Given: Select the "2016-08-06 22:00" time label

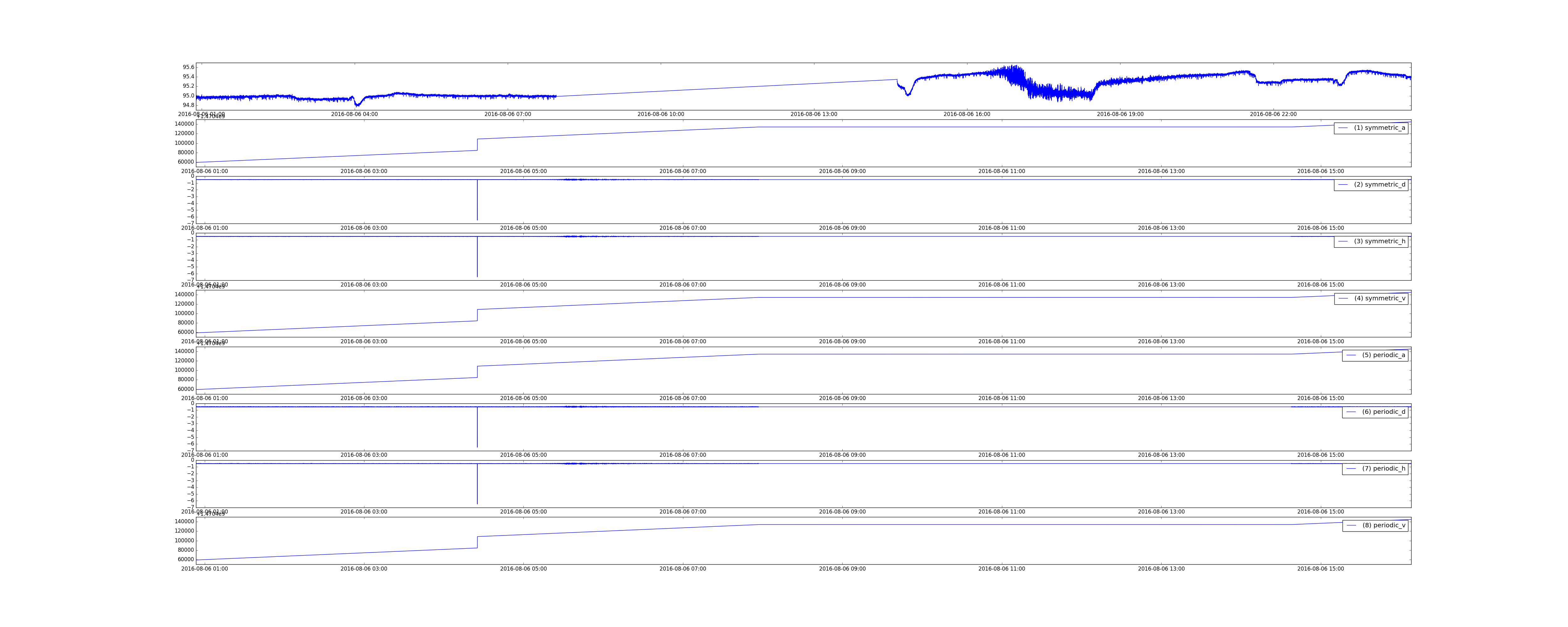Looking at the screenshot, I should tap(1274, 114).
